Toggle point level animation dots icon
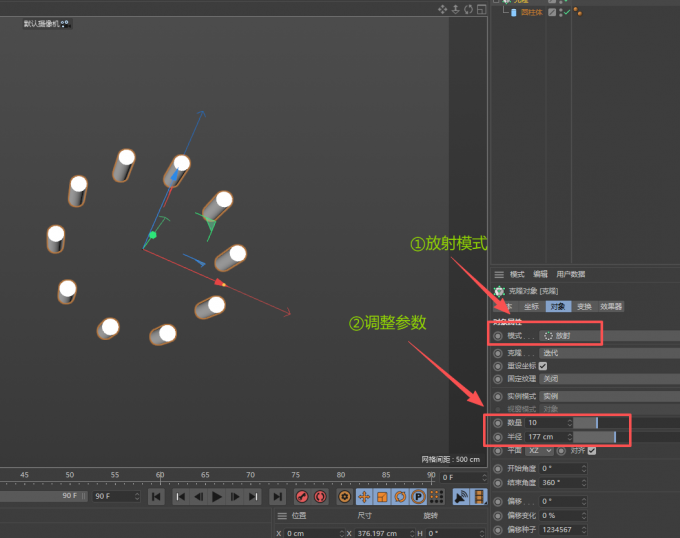Screen dimensions: 680x538 click(436, 497)
